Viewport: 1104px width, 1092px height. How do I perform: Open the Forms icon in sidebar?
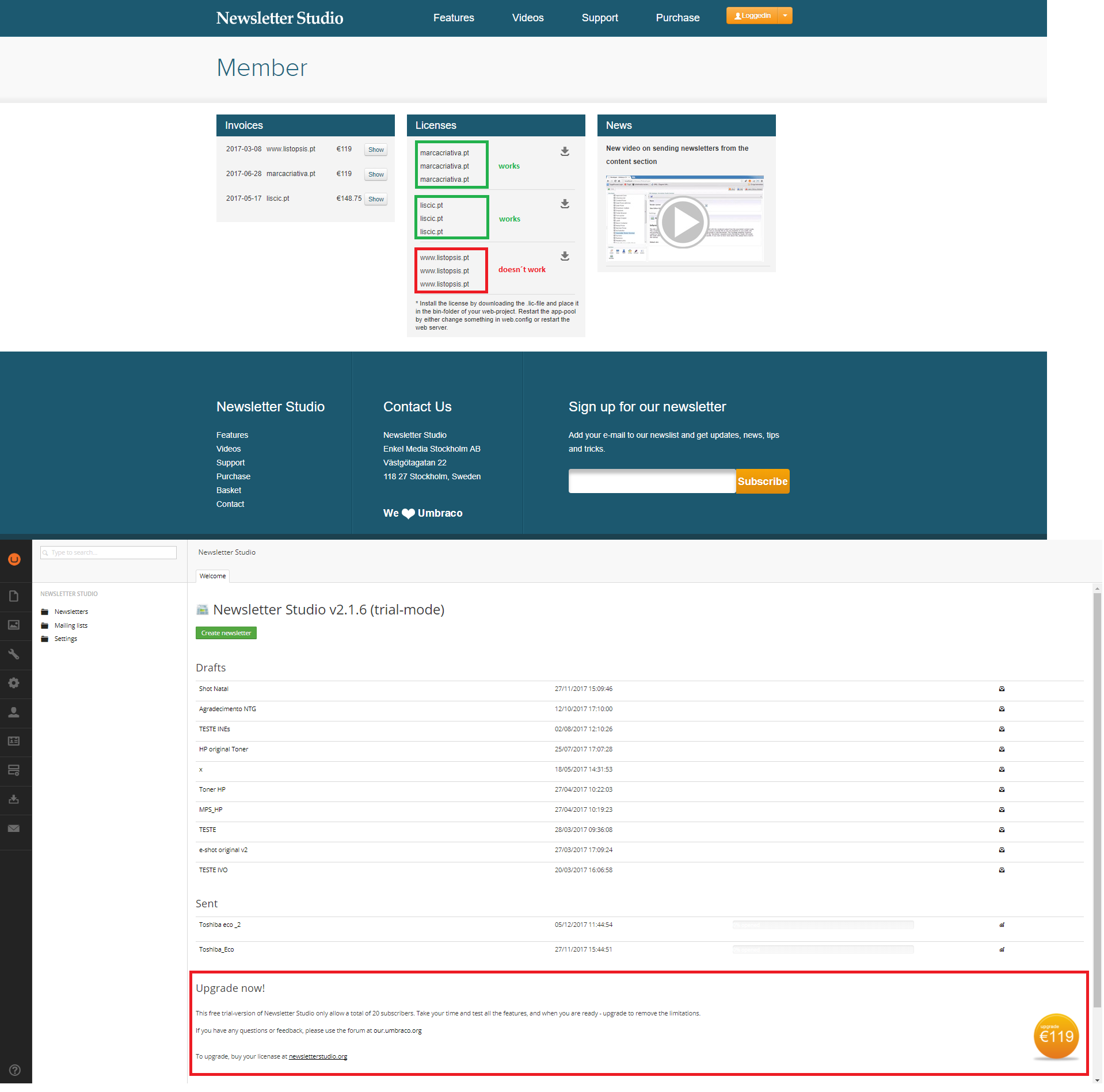coord(14,770)
